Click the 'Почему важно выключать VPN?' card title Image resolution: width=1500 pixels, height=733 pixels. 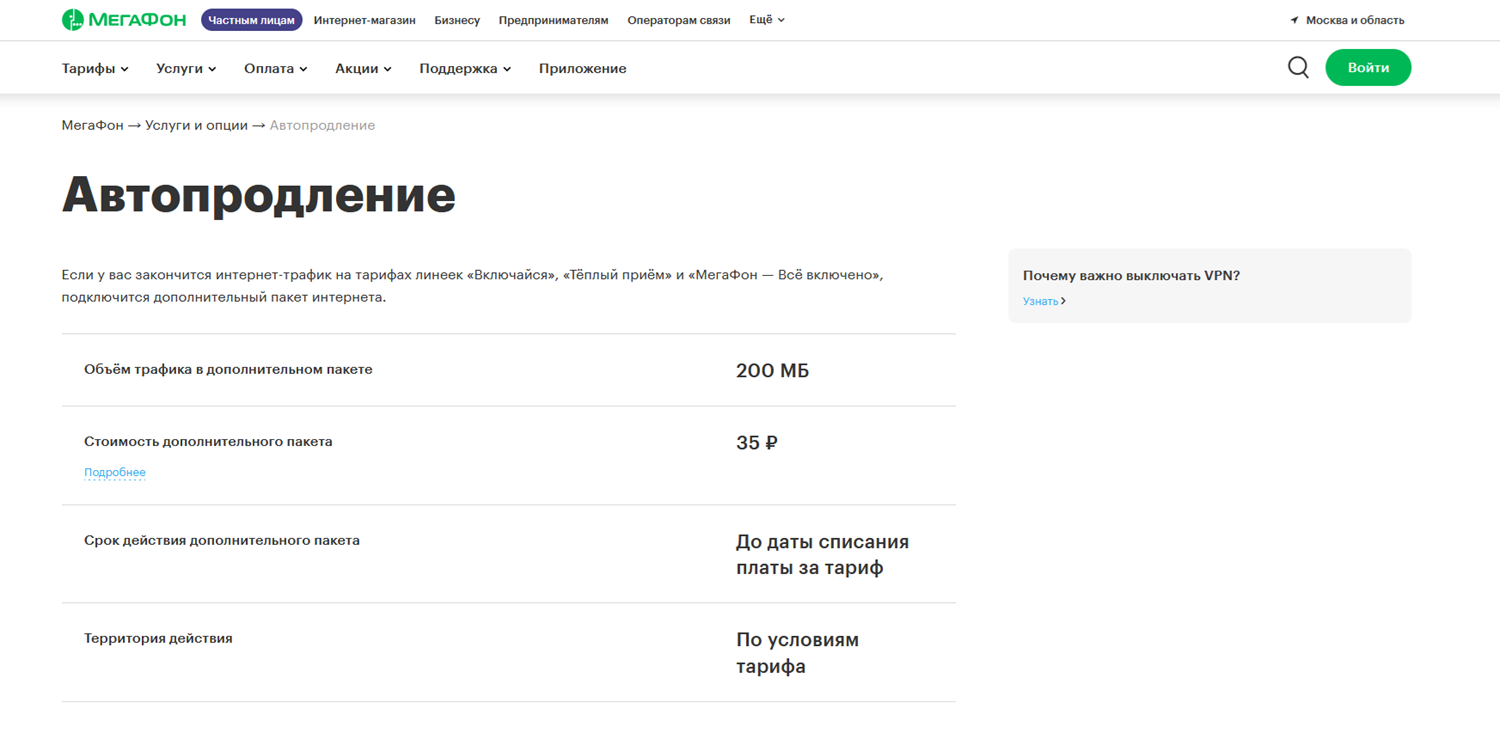tap(1131, 276)
